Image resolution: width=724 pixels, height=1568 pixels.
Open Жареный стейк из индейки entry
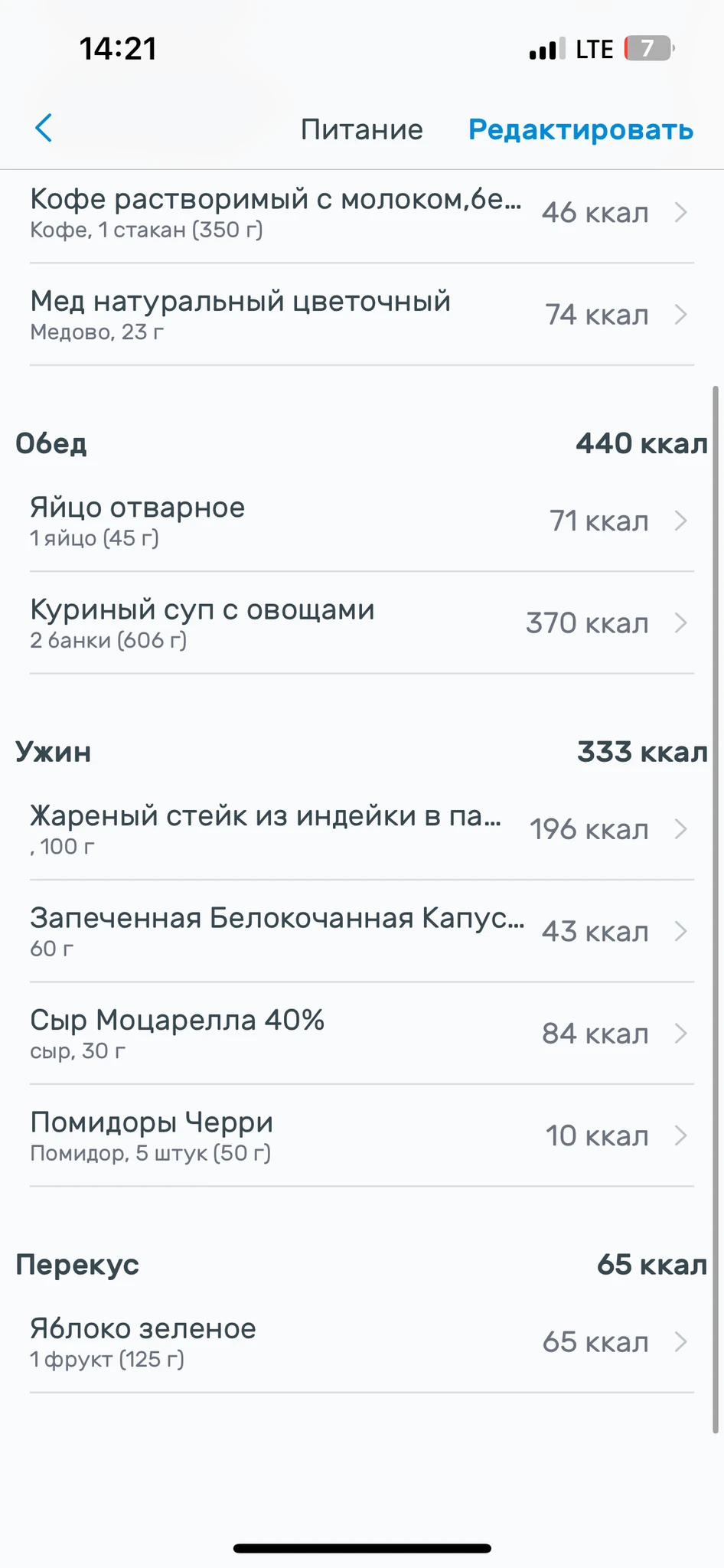click(x=266, y=829)
